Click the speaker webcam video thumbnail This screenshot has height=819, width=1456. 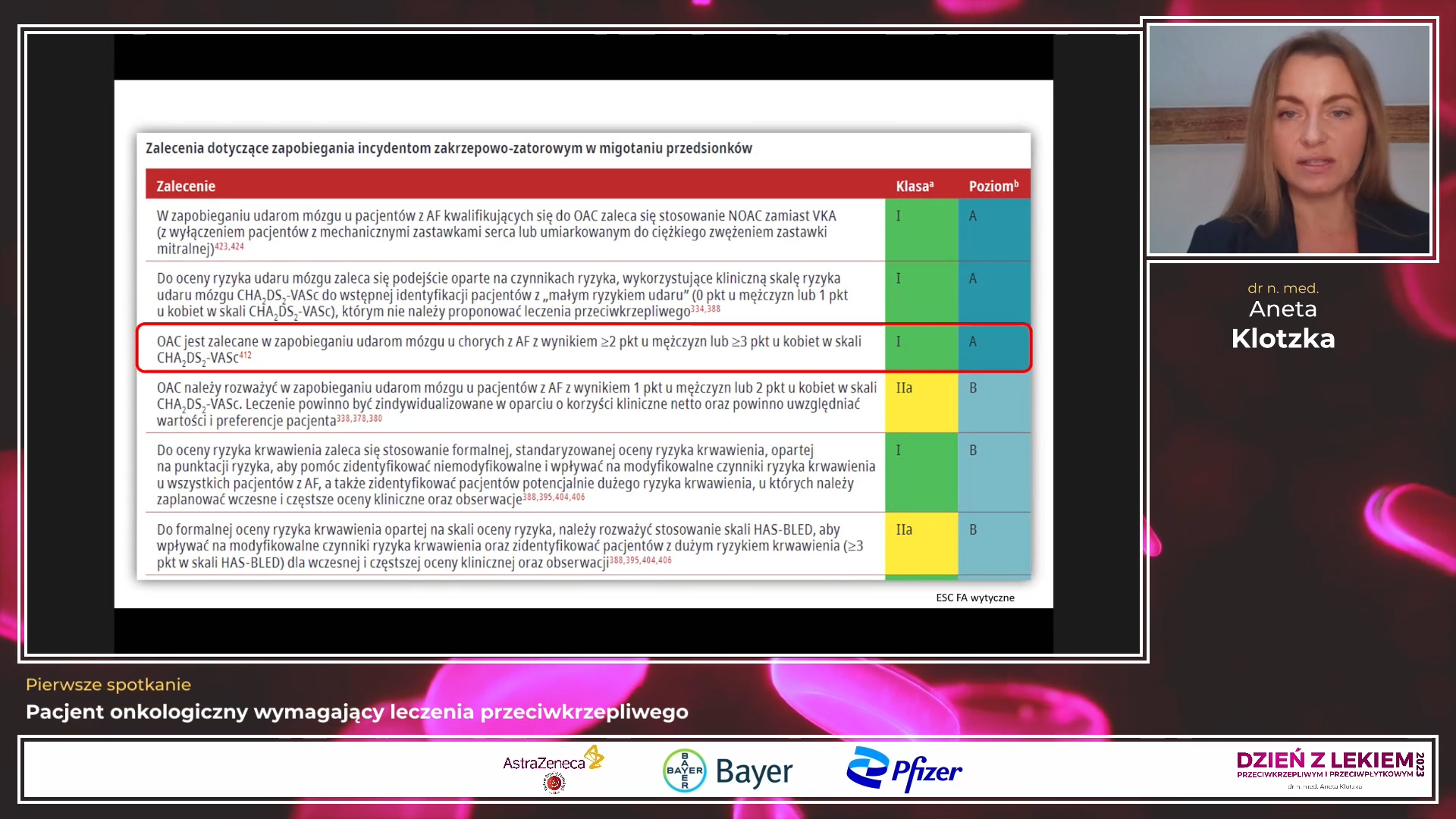pyautogui.click(x=1289, y=140)
